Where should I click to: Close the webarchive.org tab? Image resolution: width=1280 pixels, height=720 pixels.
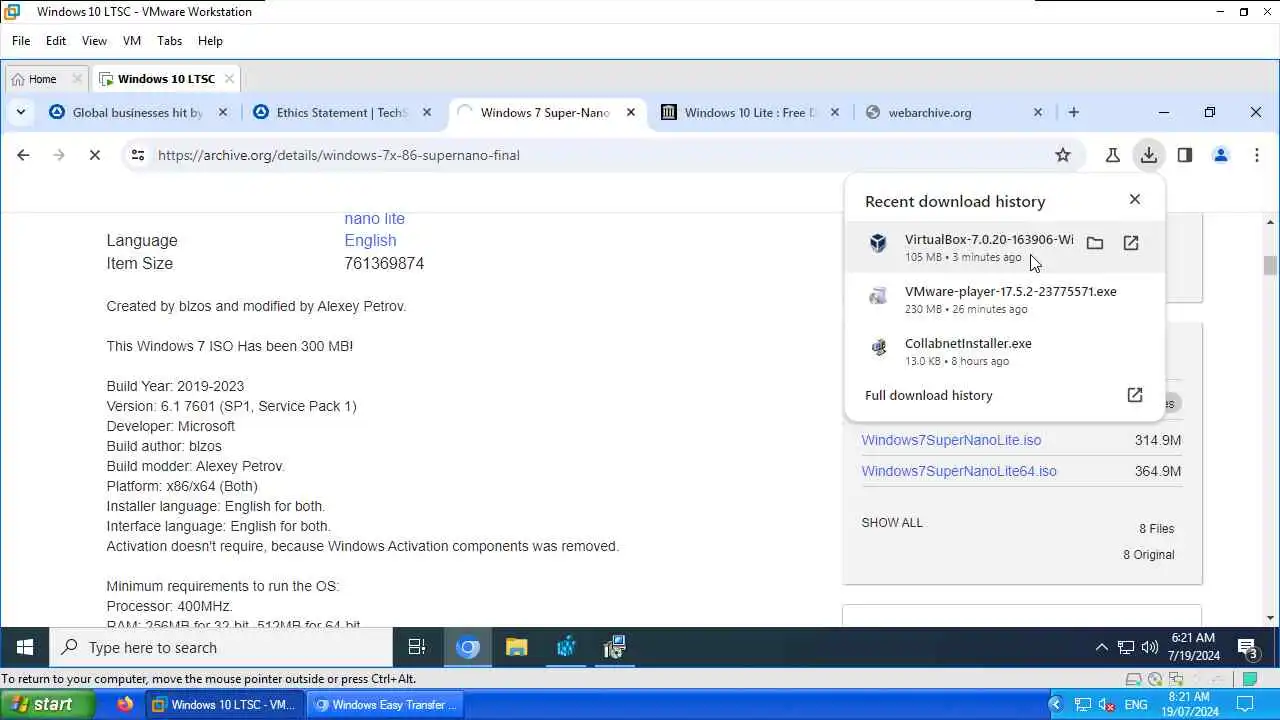(x=1038, y=112)
